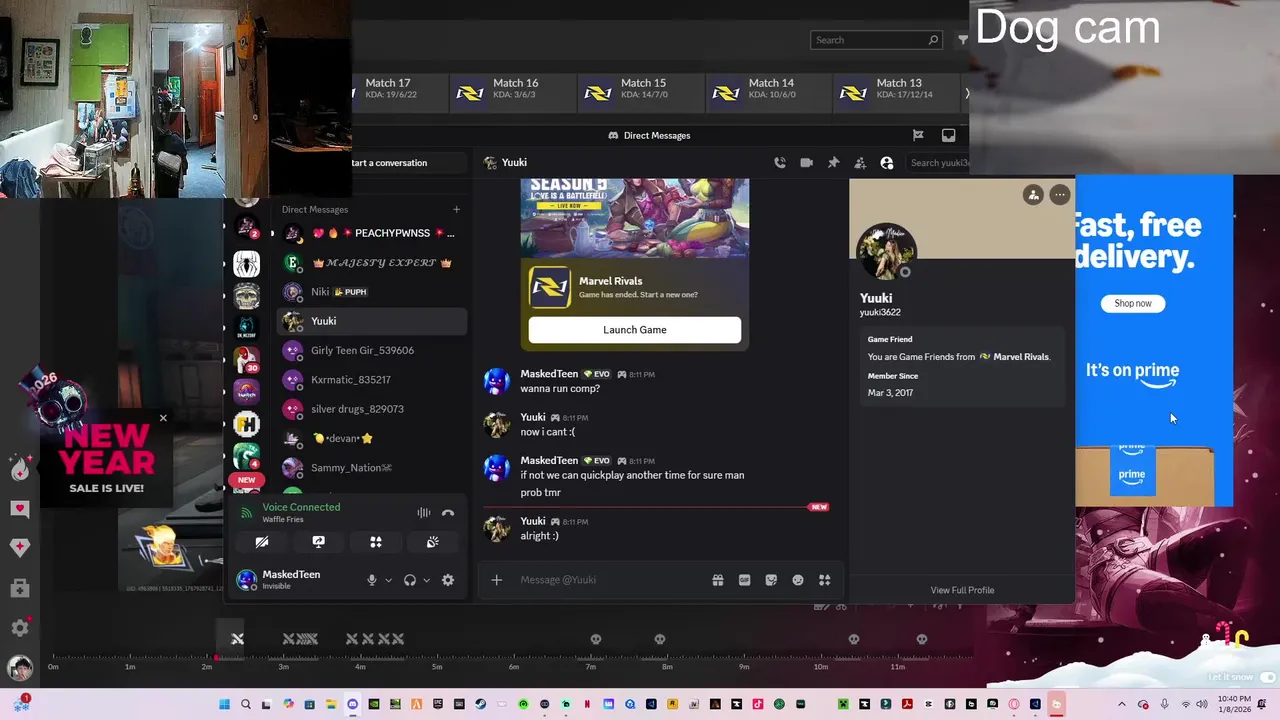1280x720 pixels.
Task: Open the flag icon beside the Discord inbox
Action: (x=918, y=135)
